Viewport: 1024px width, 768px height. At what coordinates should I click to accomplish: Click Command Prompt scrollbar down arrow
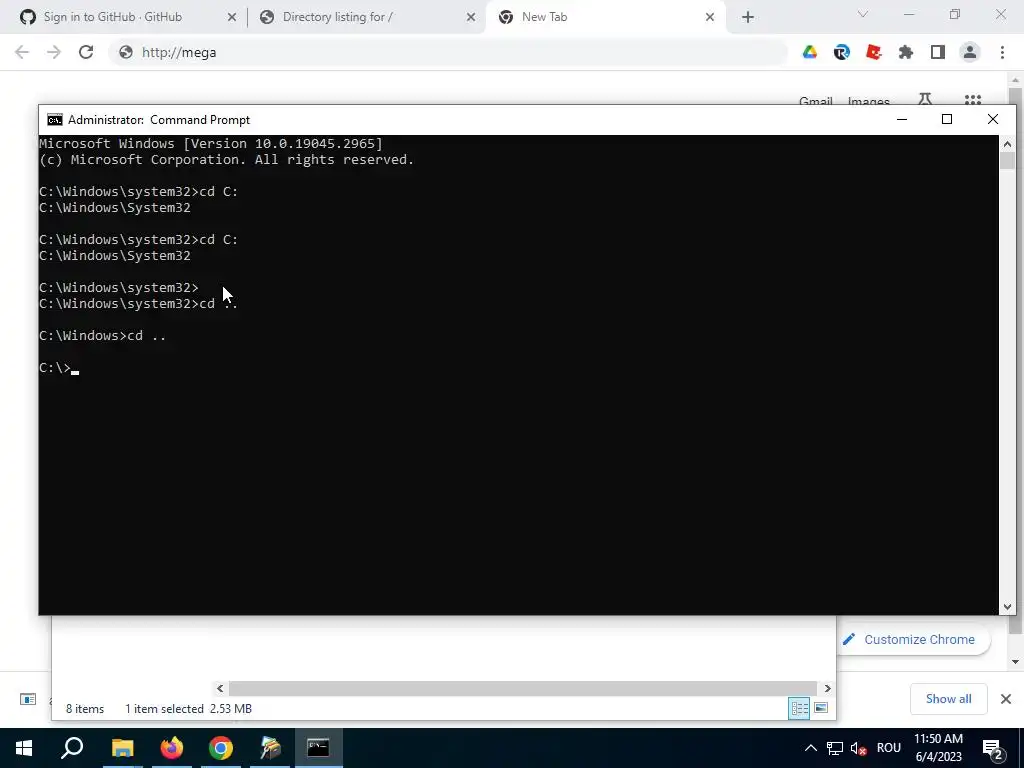[1007, 607]
